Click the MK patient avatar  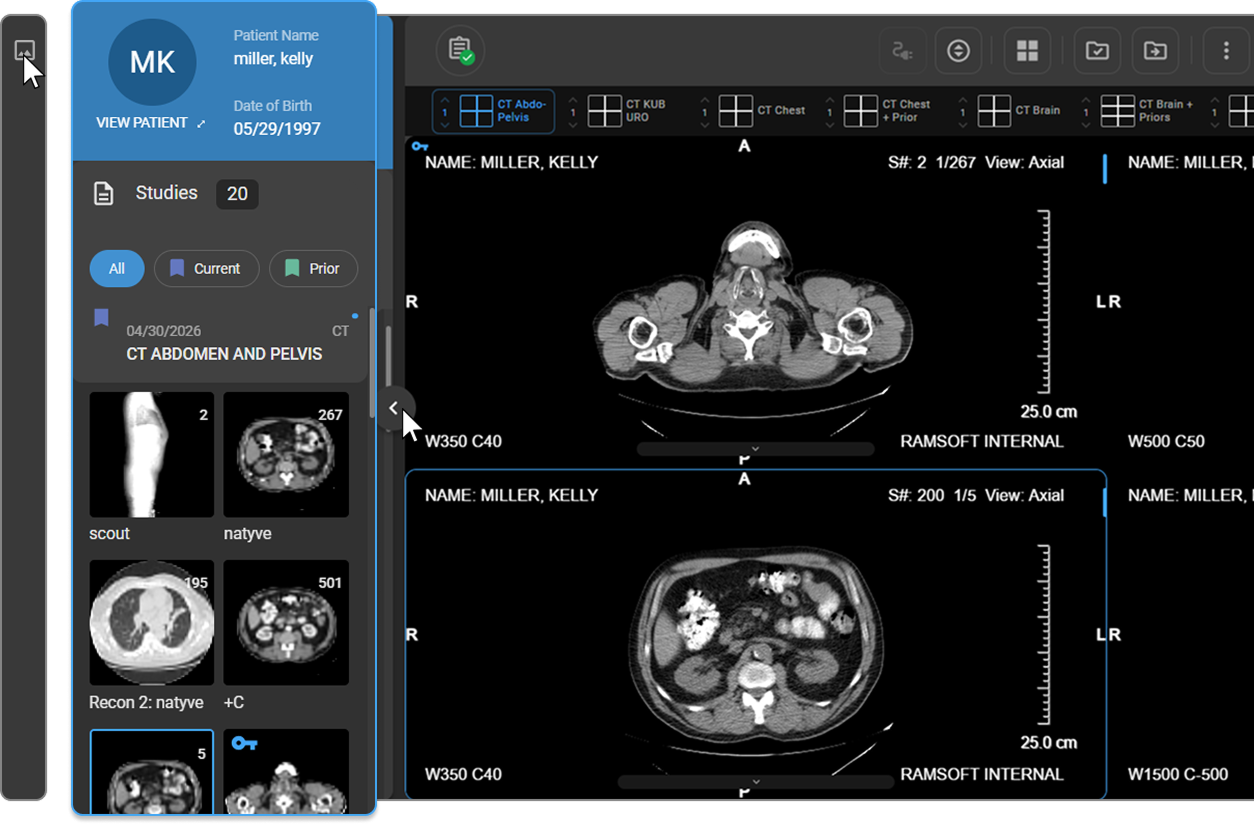click(152, 62)
